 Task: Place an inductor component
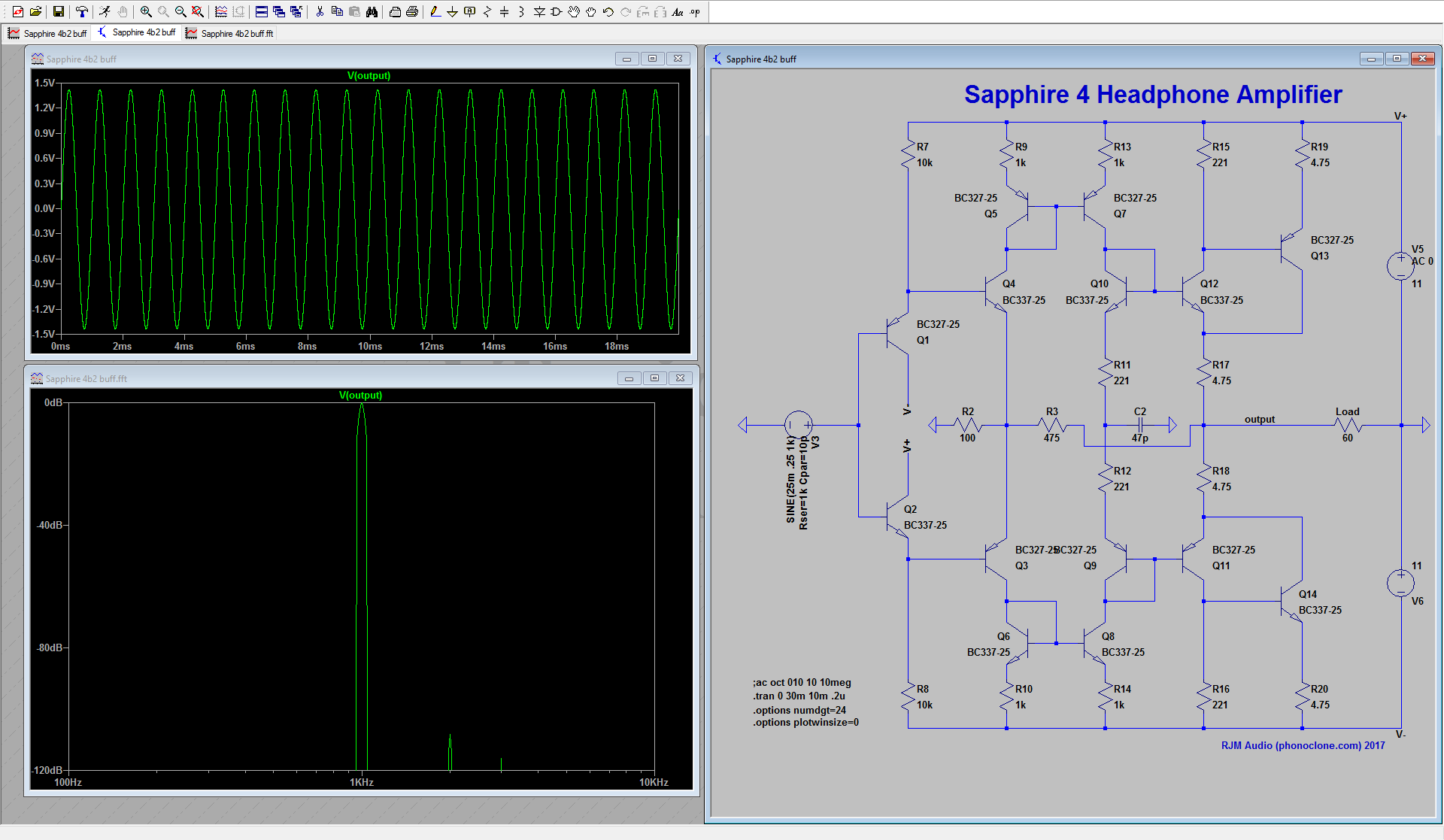coord(522,11)
